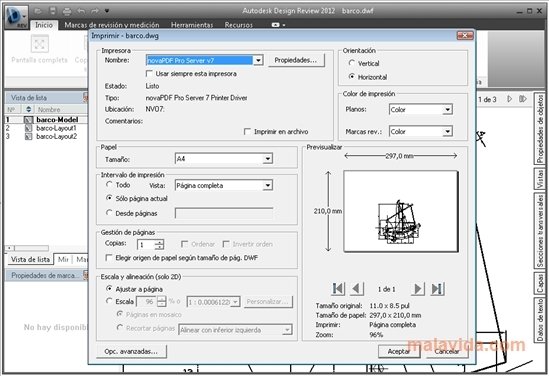
Task: Select Escala radio option
Action: (109, 301)
